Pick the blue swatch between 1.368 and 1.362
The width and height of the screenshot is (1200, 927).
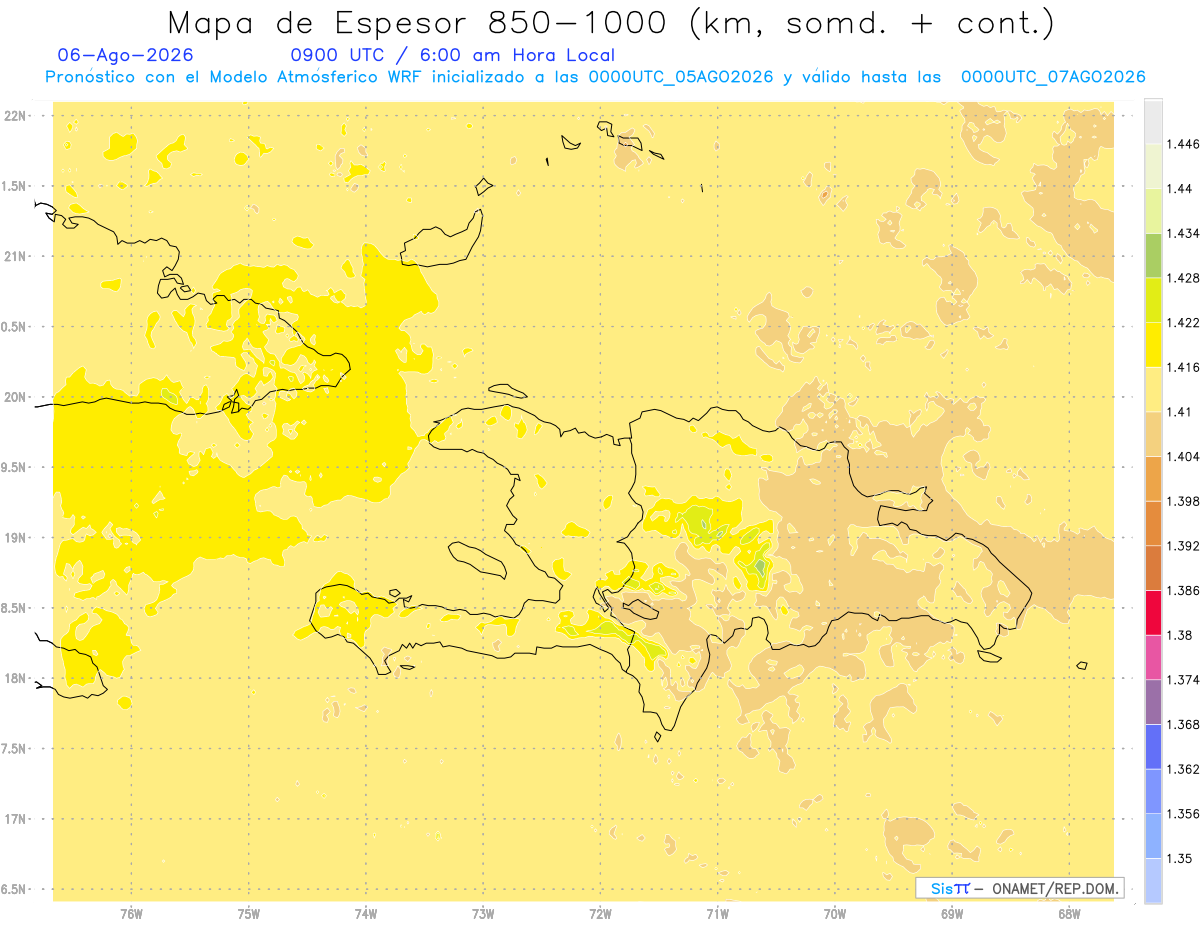[1153, 746]
